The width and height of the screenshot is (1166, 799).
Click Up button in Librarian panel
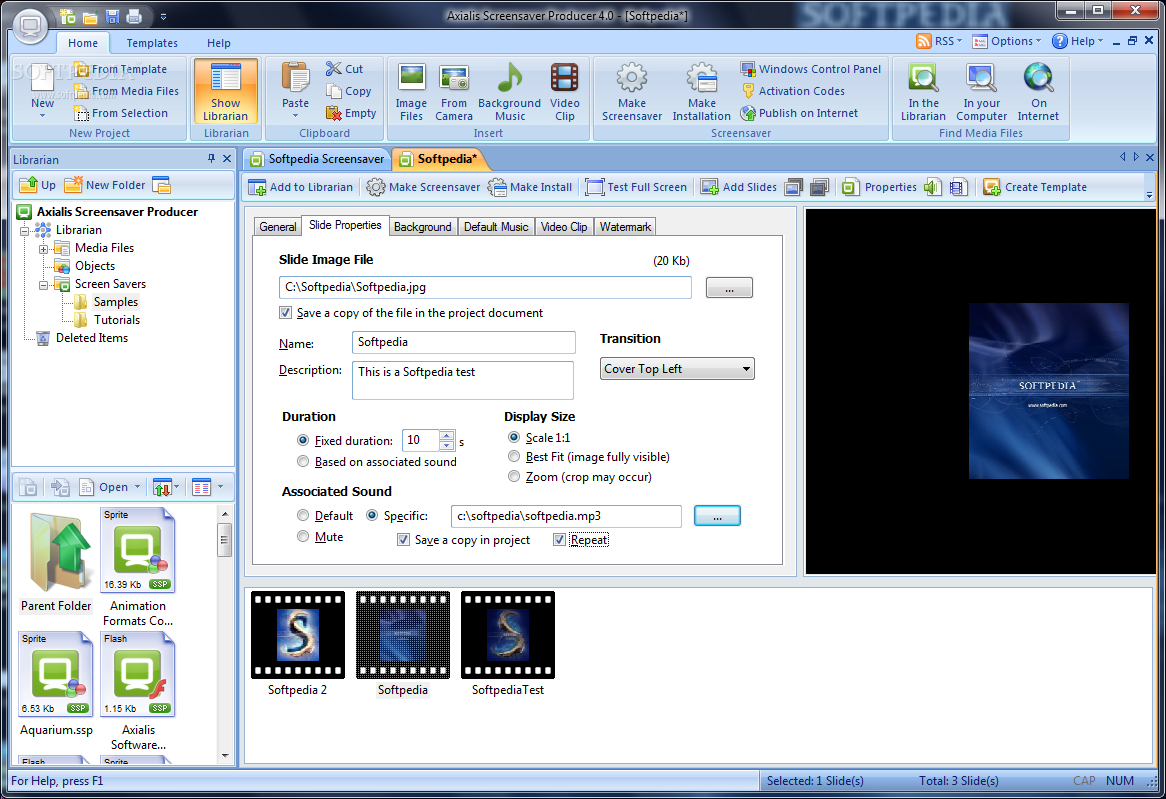[x=37, y=184]
